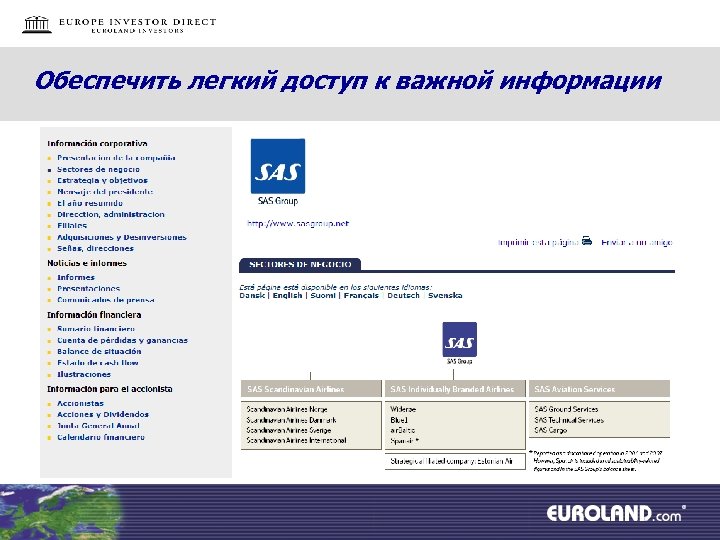Viewport: 720px width, 540px height.
Task: Click airBaltic in Branded Airlines list
Action: click(403, 430)
